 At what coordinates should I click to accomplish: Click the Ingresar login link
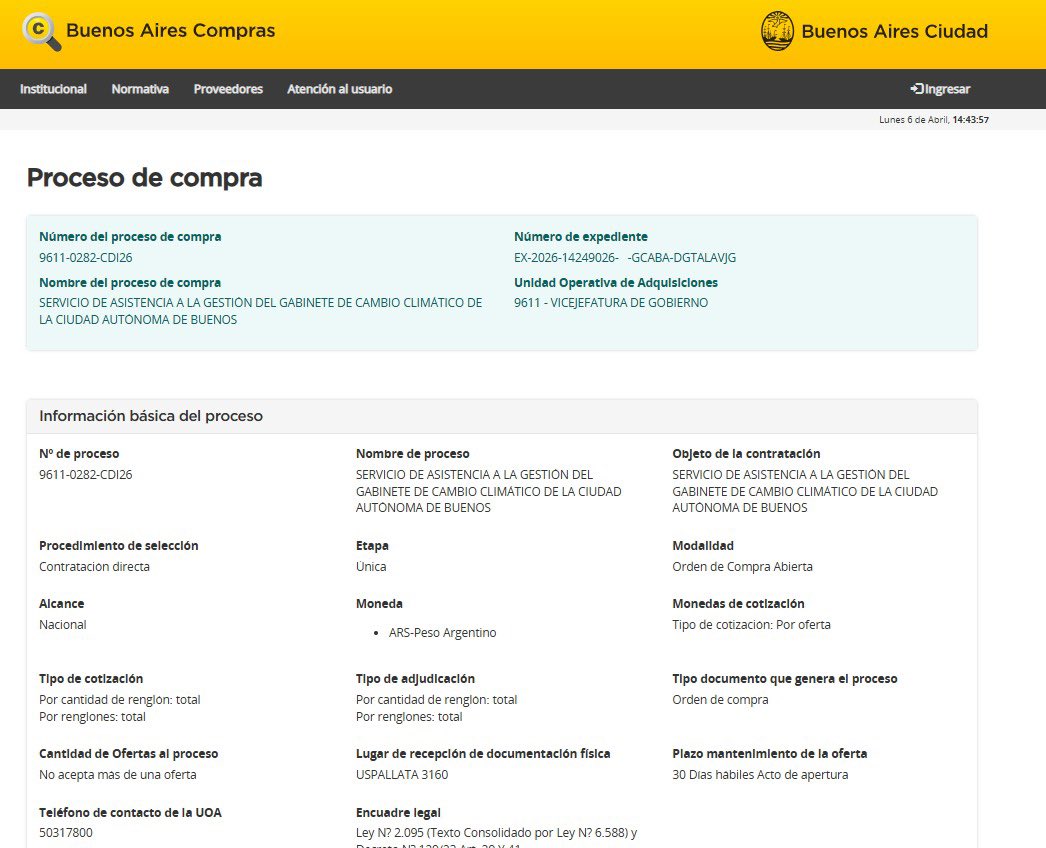pyautogui.click(x=941, y=89)
